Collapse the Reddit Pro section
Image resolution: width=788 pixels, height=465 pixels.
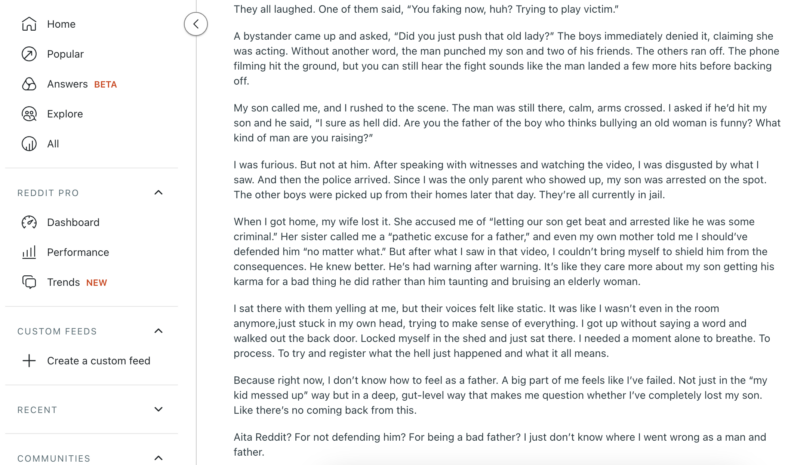158,193
